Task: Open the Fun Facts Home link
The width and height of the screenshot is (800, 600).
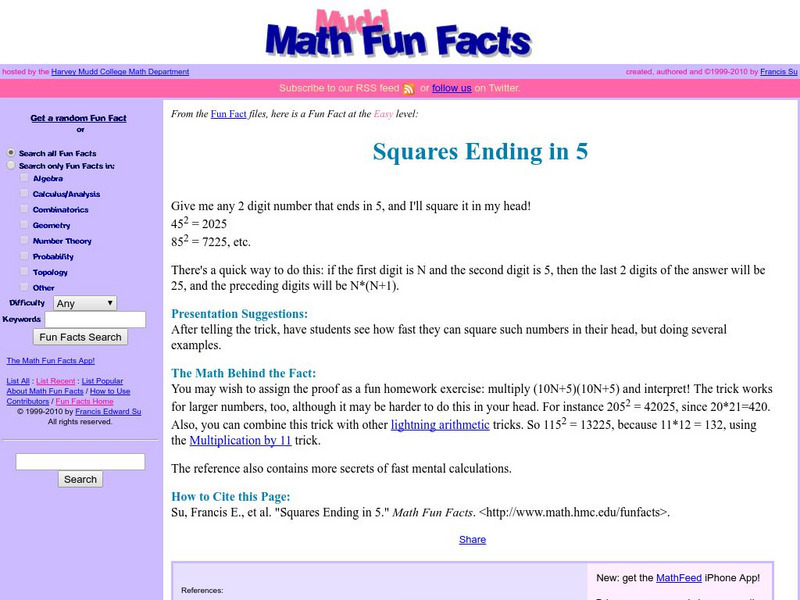Action: point(84,402)
